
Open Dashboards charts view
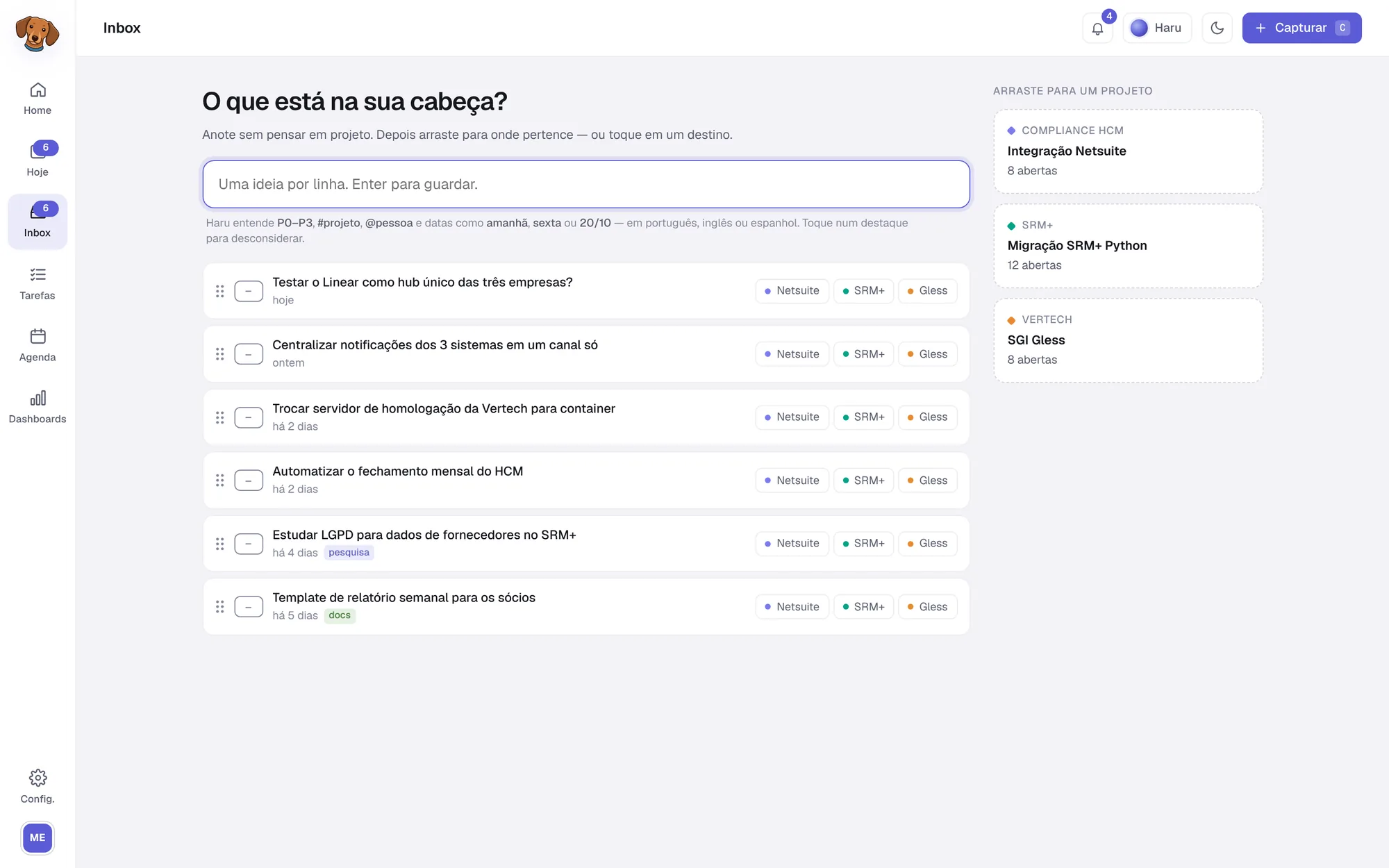click(x=38, y=407)
